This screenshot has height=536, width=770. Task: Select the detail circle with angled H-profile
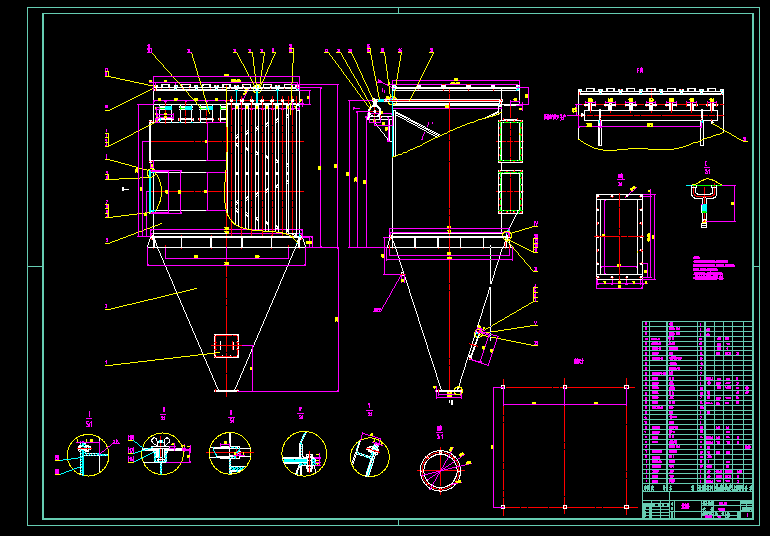370,456
